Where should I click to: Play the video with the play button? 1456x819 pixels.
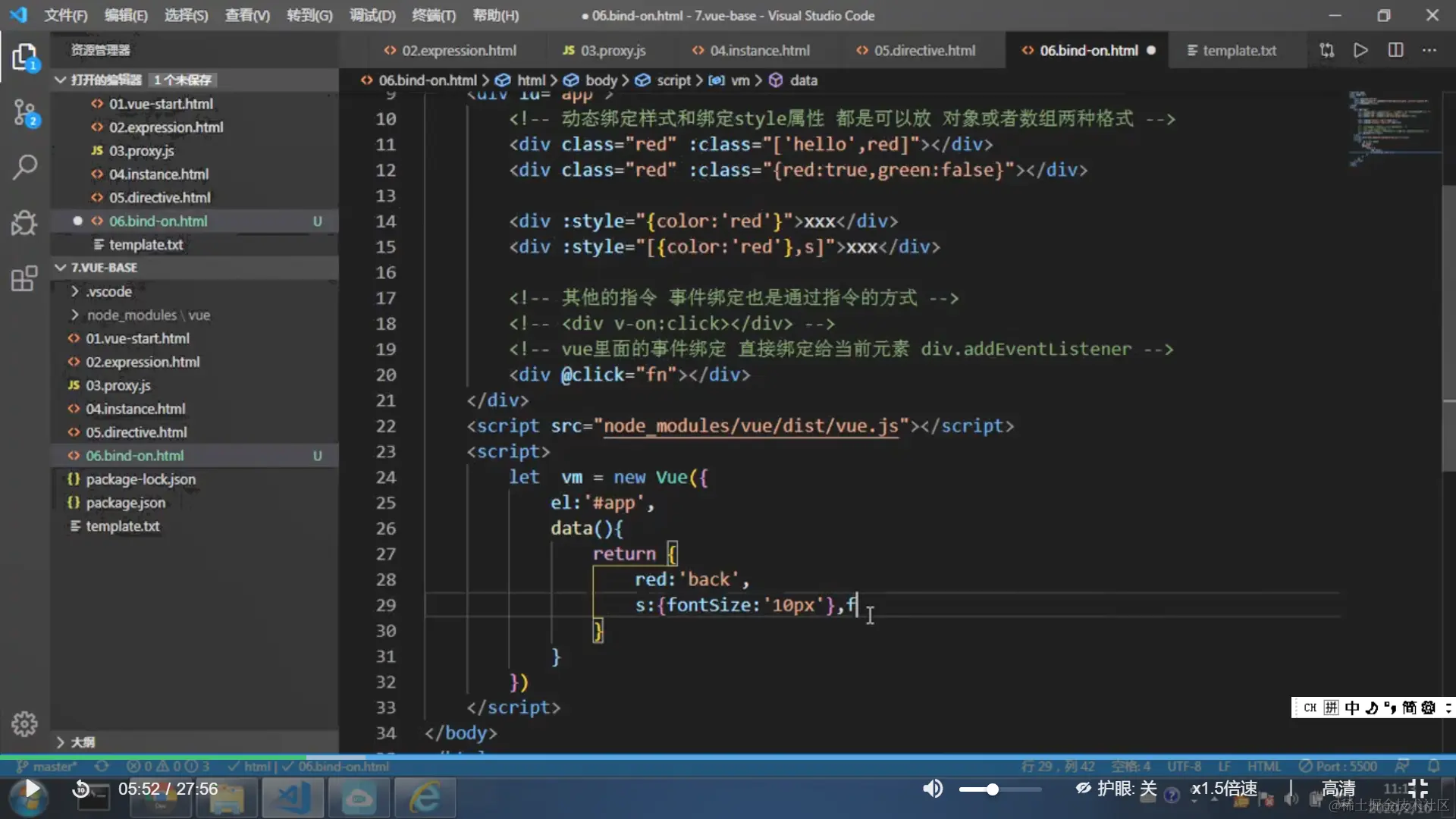click(32, 789)
